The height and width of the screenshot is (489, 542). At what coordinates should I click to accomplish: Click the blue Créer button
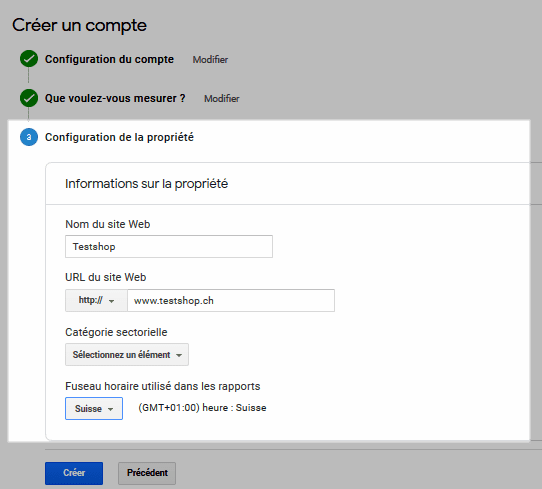point(74,473)
